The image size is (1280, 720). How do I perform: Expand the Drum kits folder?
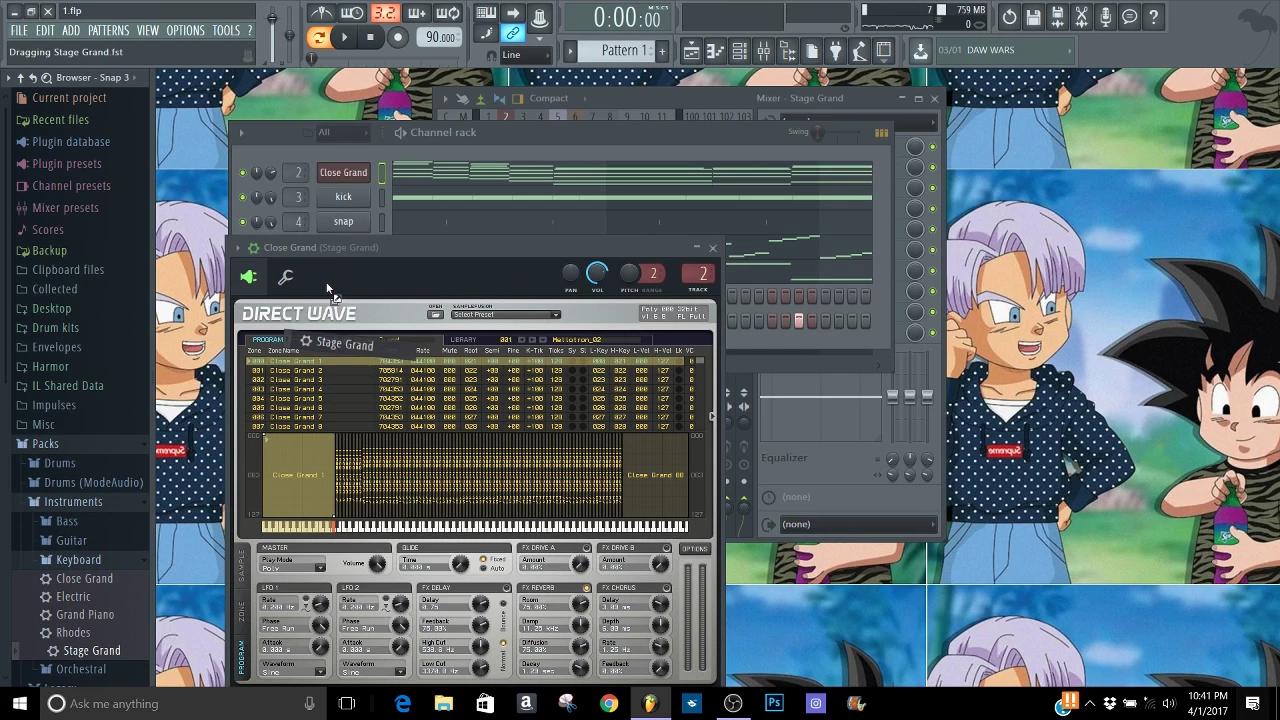pos(55,328)
